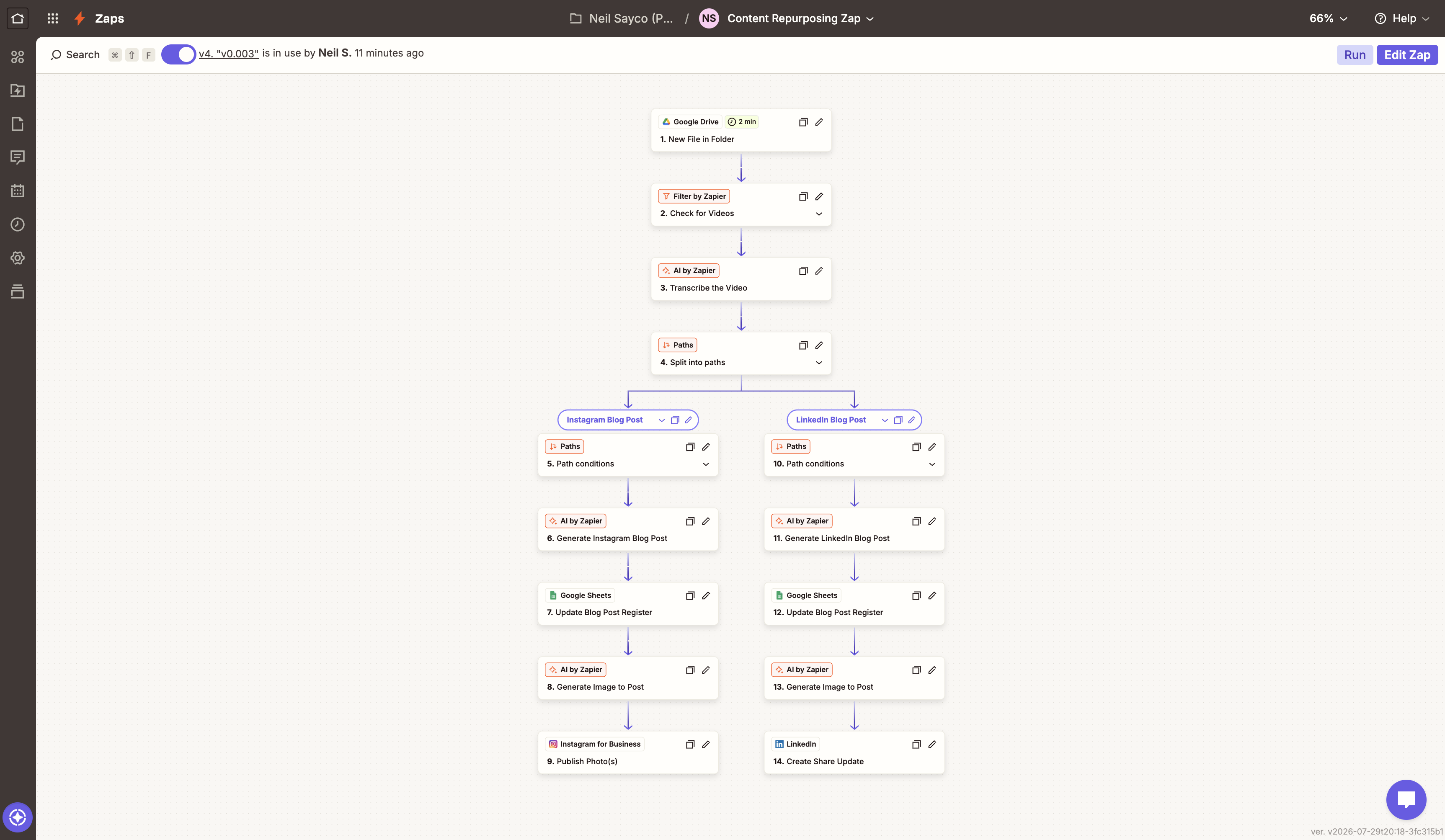Open the chat support bubble
The image size is (1445, 840).
tap(1406, 799)
